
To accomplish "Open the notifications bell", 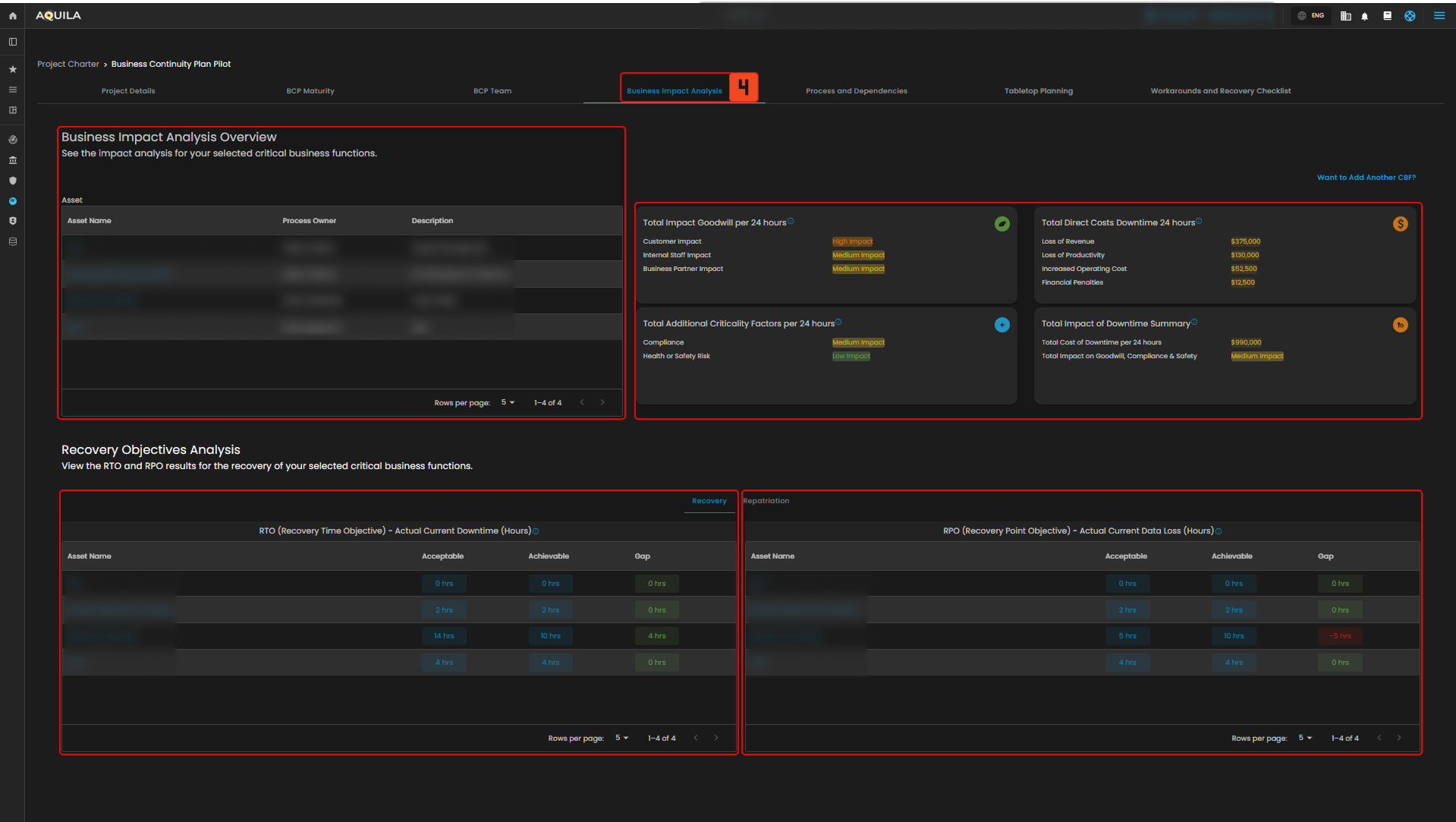I will pos(1364,16).
